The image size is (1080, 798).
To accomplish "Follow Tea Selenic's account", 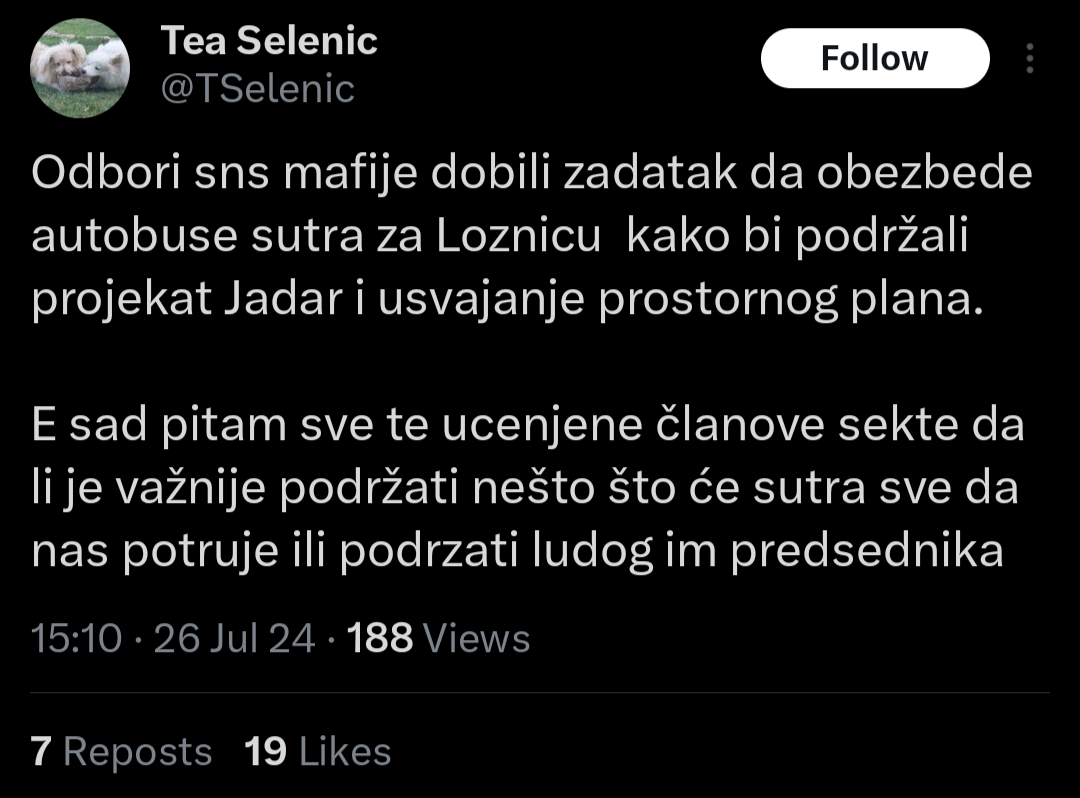I will pyautogui.click(x=874, y=58).
